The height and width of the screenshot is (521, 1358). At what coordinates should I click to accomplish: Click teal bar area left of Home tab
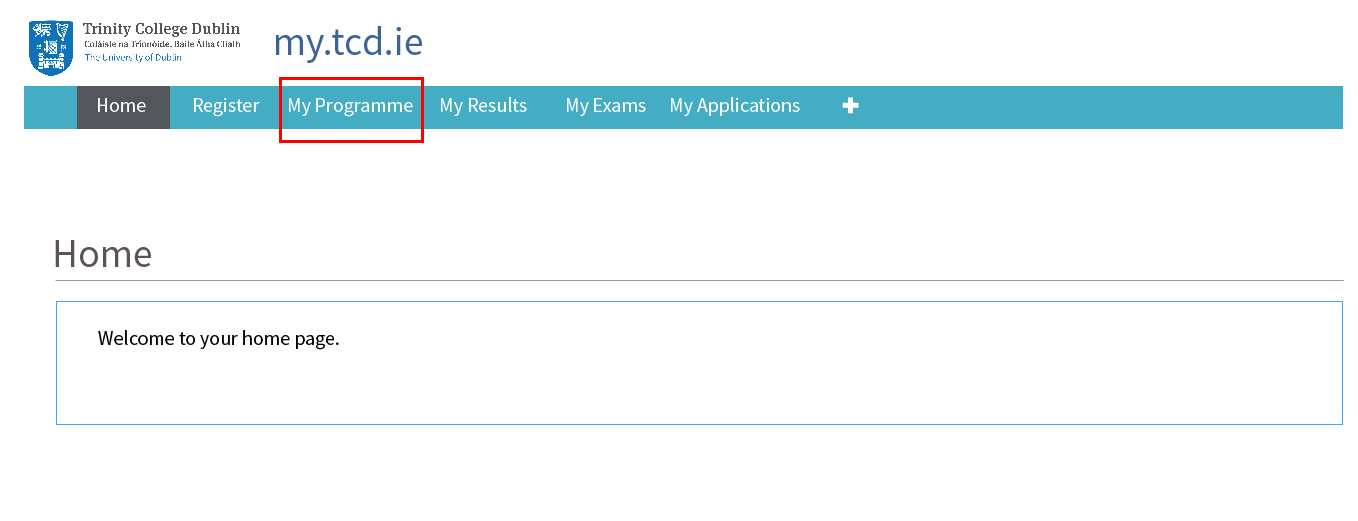[x=50, y=107]
